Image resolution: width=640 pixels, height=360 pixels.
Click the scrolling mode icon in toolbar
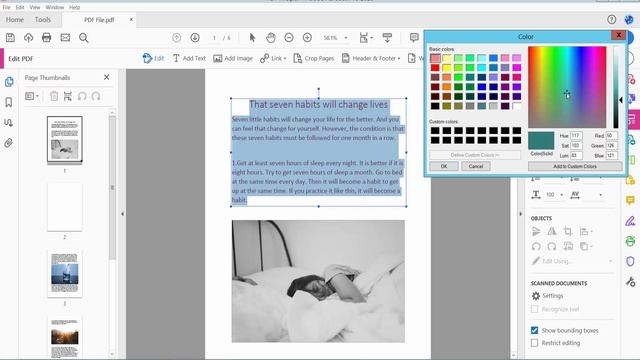pyautogui.click(x=387, y=38)
